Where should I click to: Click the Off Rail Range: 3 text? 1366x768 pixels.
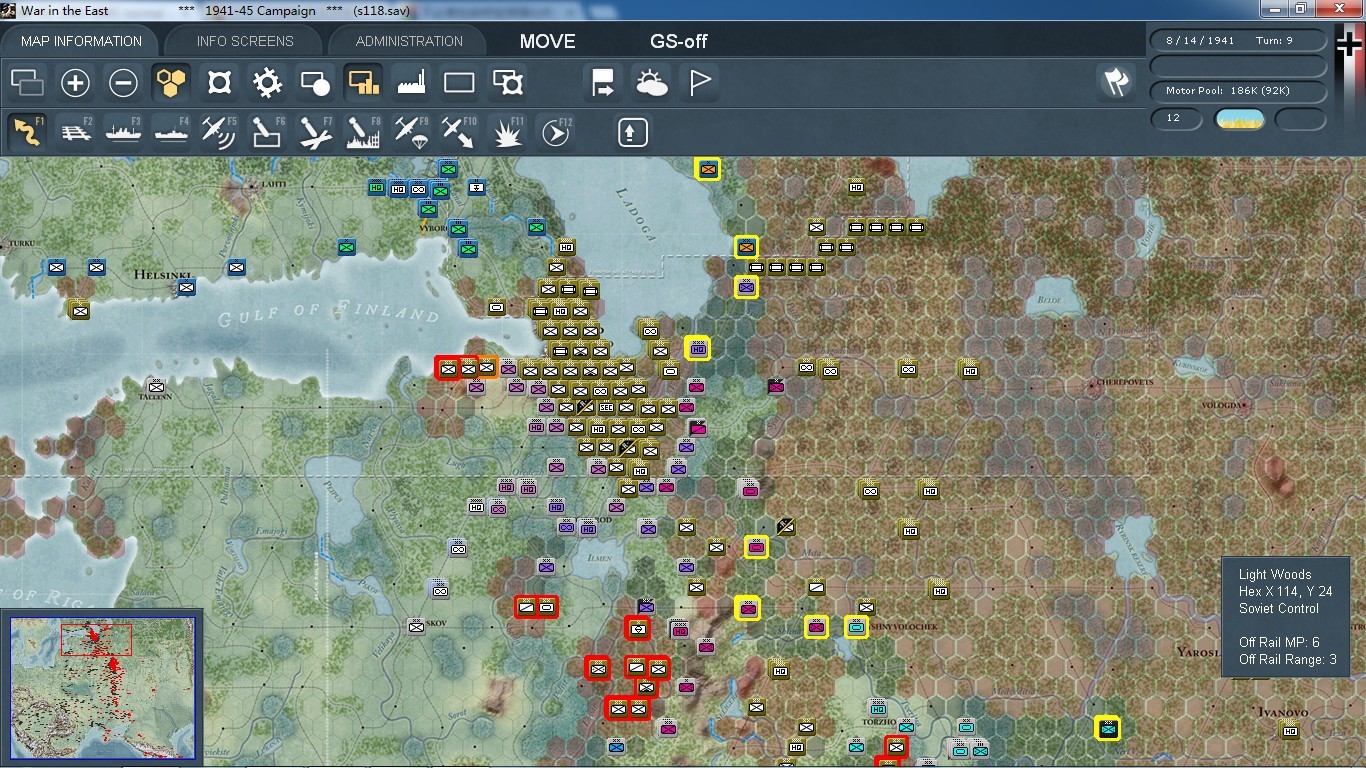click(1288, 659)
